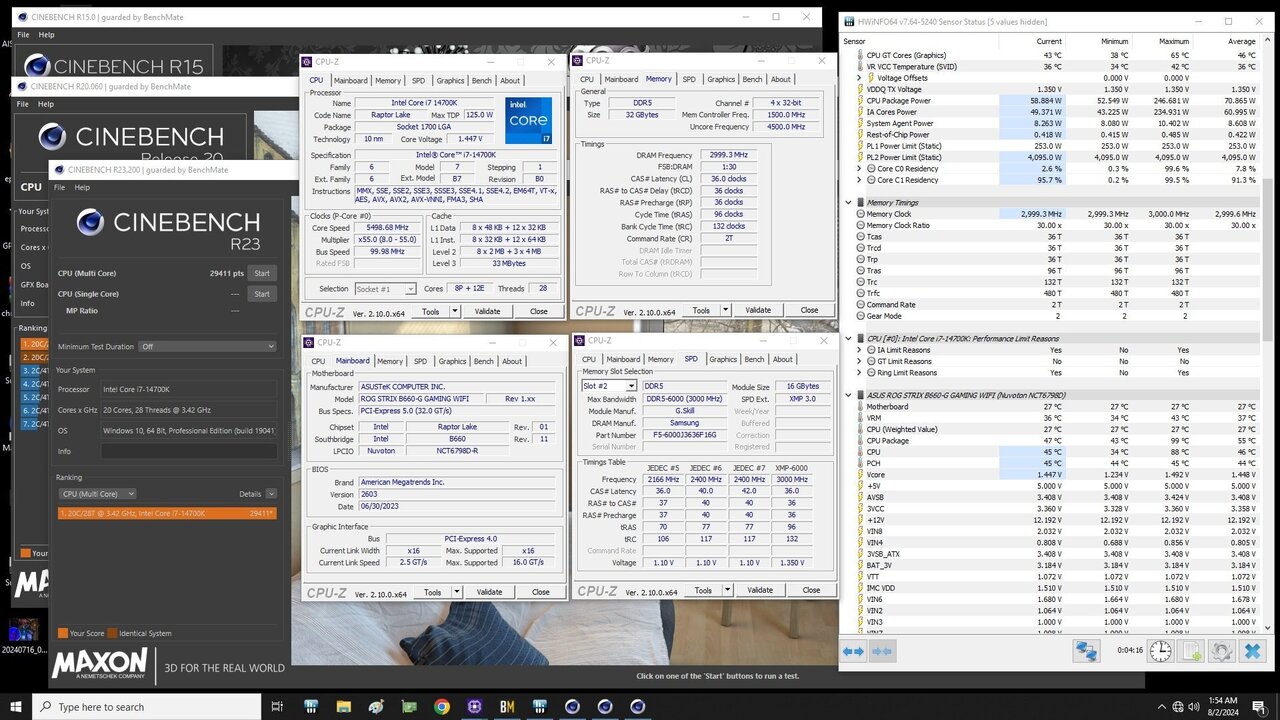The width and height of the screenshot is (1280, 720).
Task: Open the purple app icon in taskbar
Action: (x=474, y=707)
